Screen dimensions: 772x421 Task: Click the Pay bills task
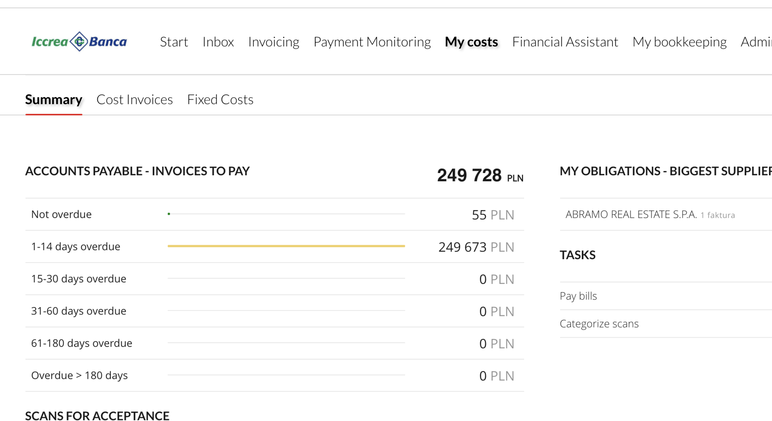point(578,296)
